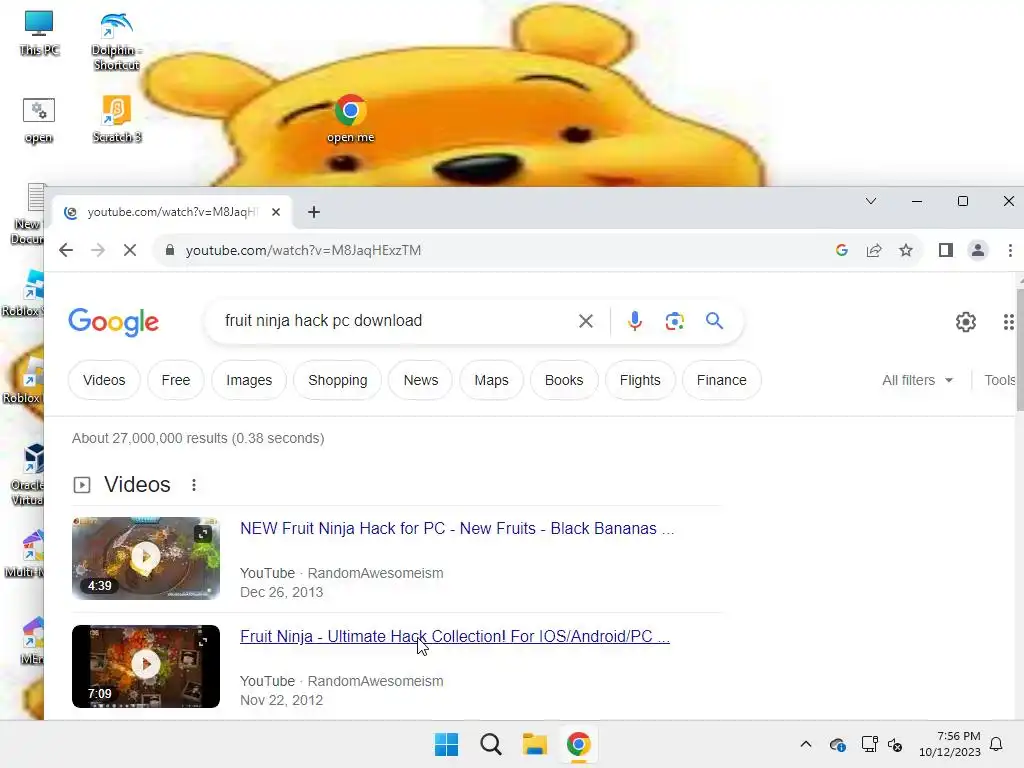Open notifications bell in taskbar
This screenshot has width=1024, height=768.
tap(996, 744)
